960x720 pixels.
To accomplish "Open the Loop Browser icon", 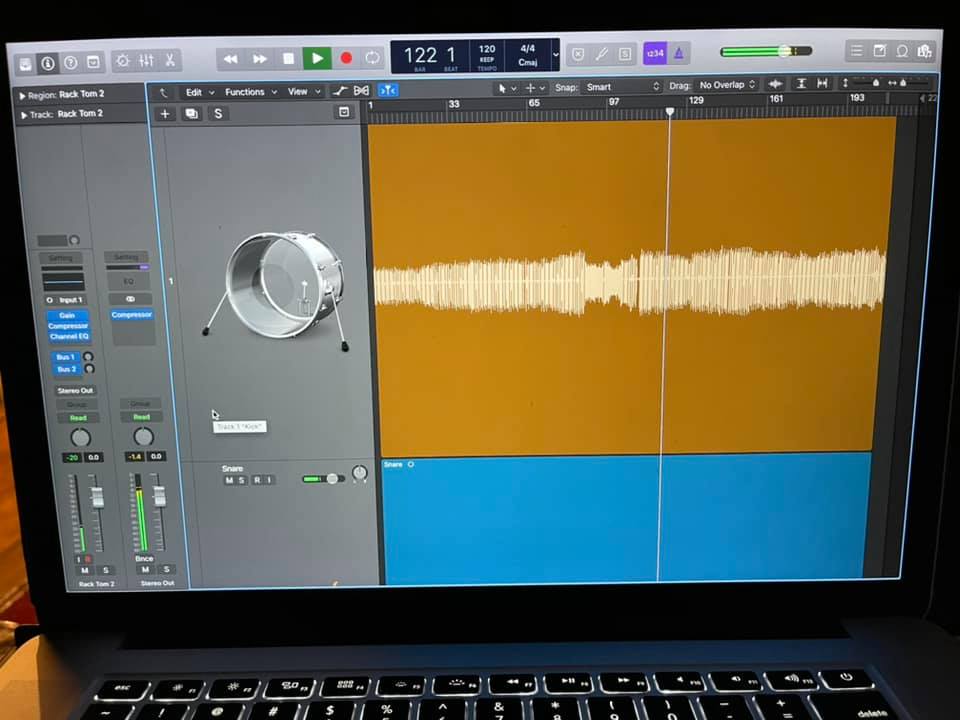I will 902,51.
